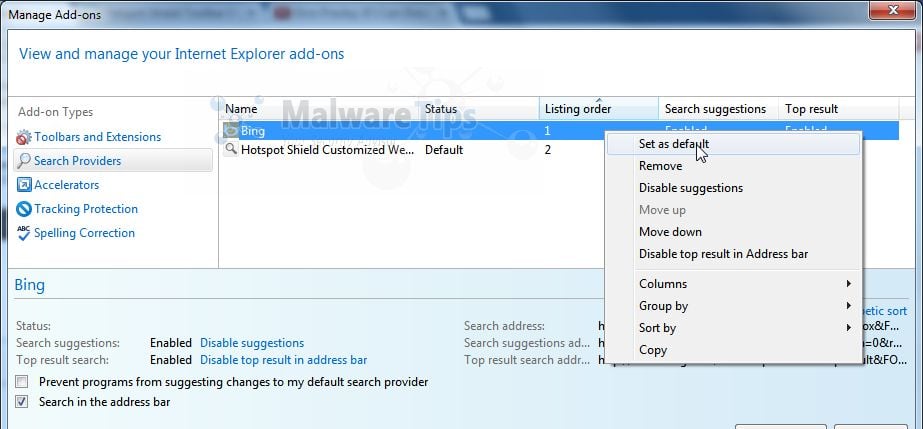
Task: Click listing order 2 cell
Action: [x=547, y=150]
